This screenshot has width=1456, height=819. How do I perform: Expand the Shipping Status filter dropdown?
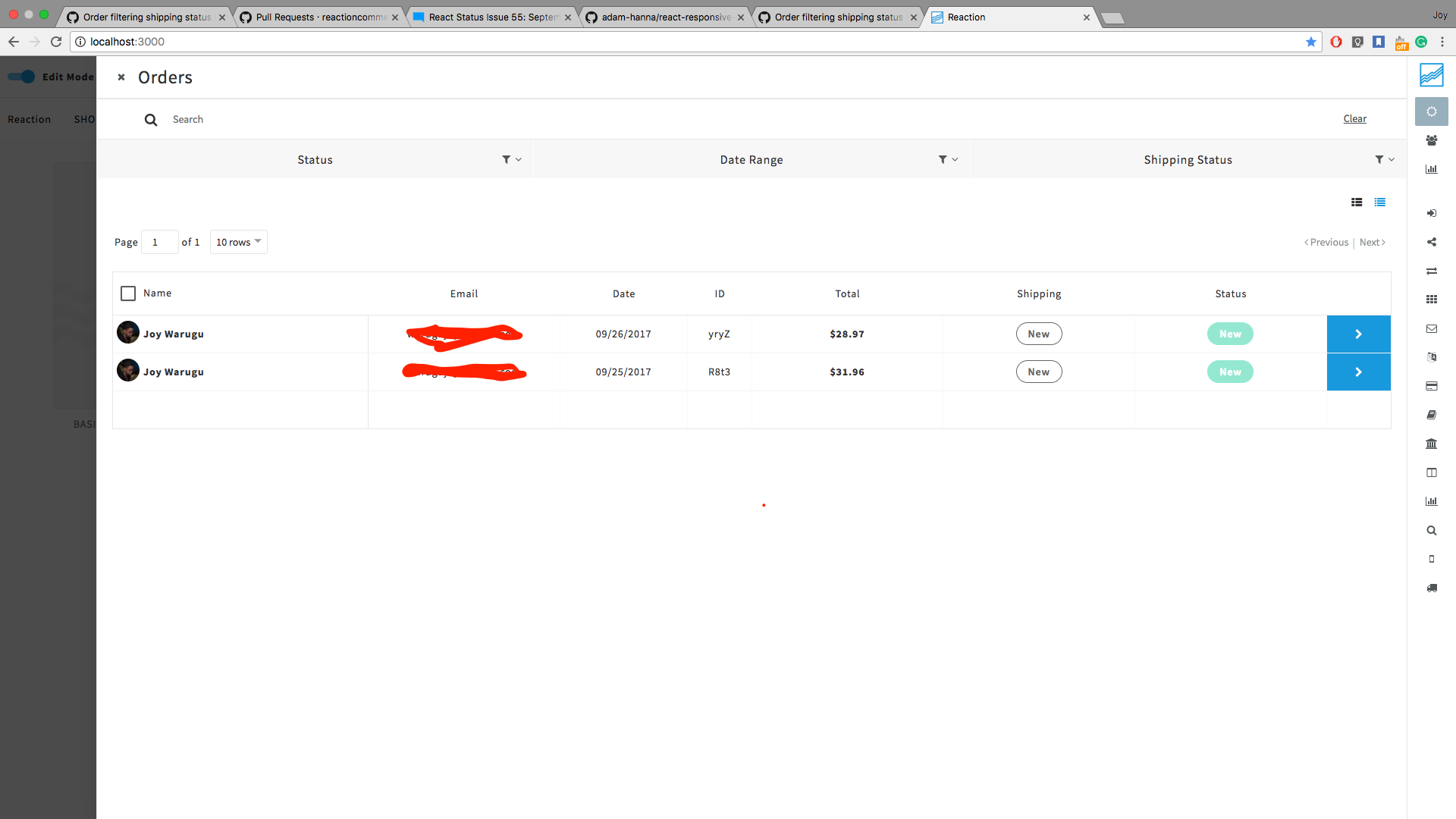[x=1385, y=159]
